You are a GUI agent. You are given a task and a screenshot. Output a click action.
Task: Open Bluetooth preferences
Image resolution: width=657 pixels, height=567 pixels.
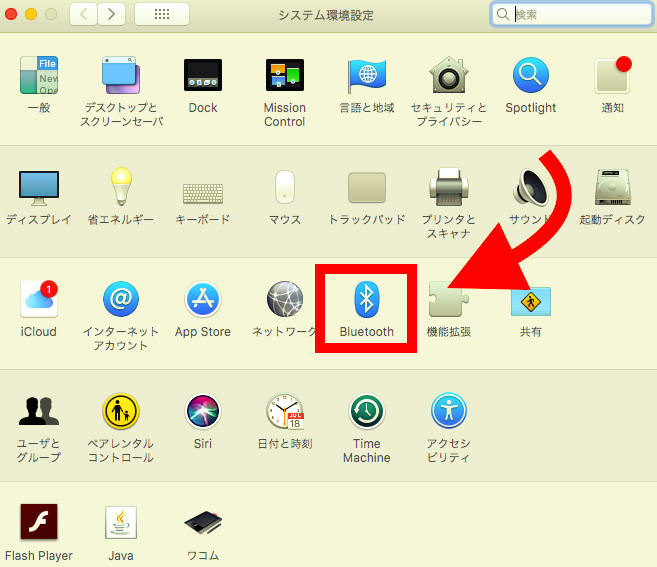[367, 299]
